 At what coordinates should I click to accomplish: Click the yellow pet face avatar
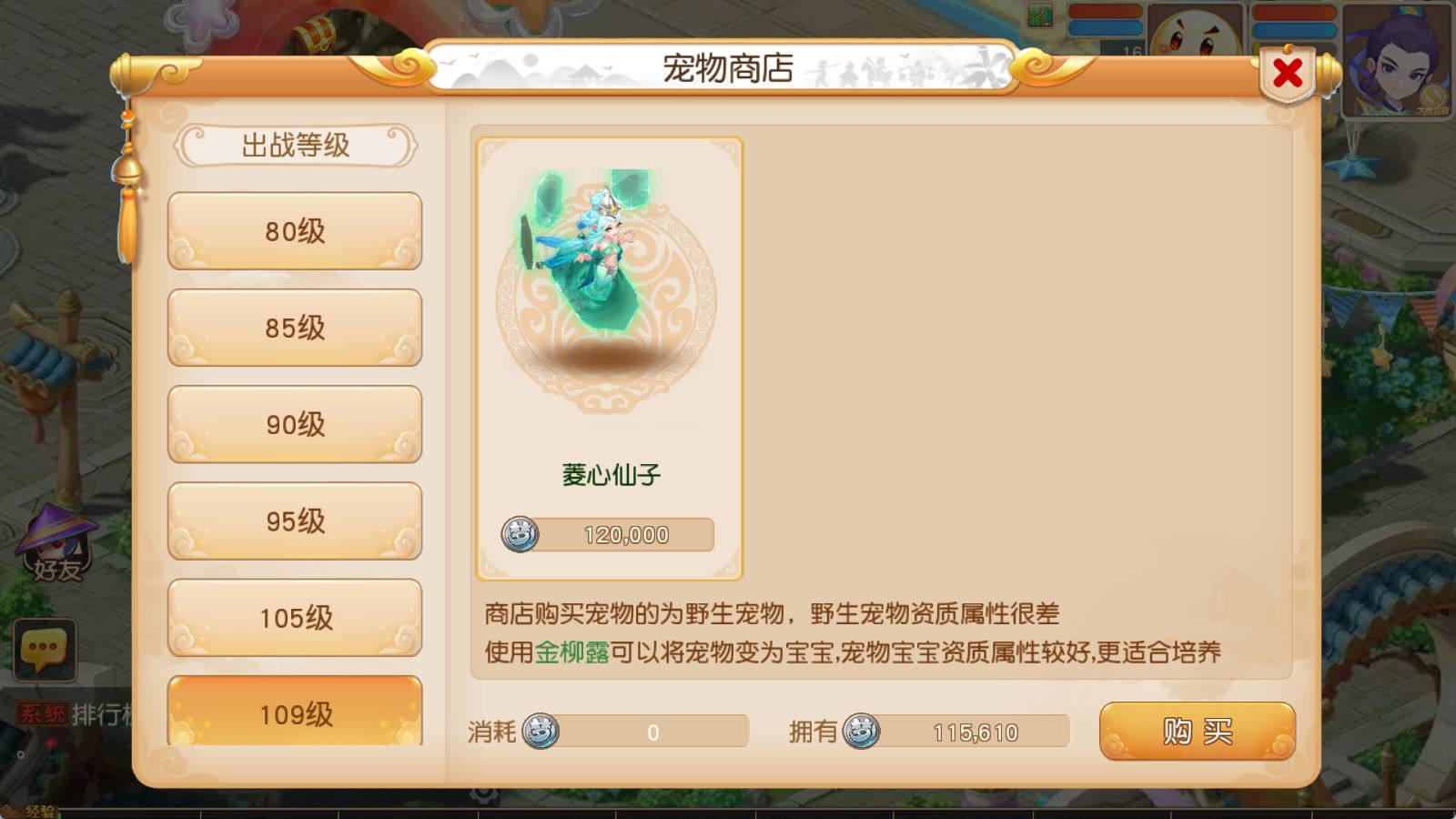(x=1195, y=32)
